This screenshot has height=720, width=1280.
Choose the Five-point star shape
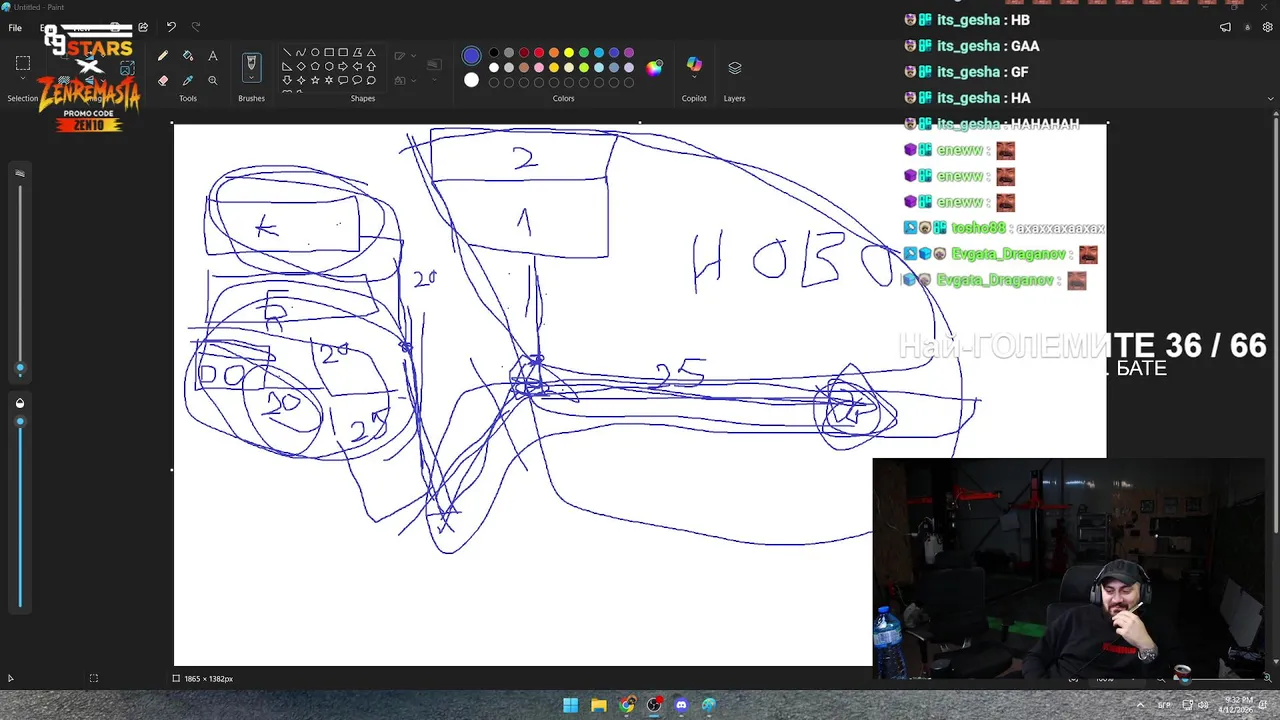tap(315, 80)
